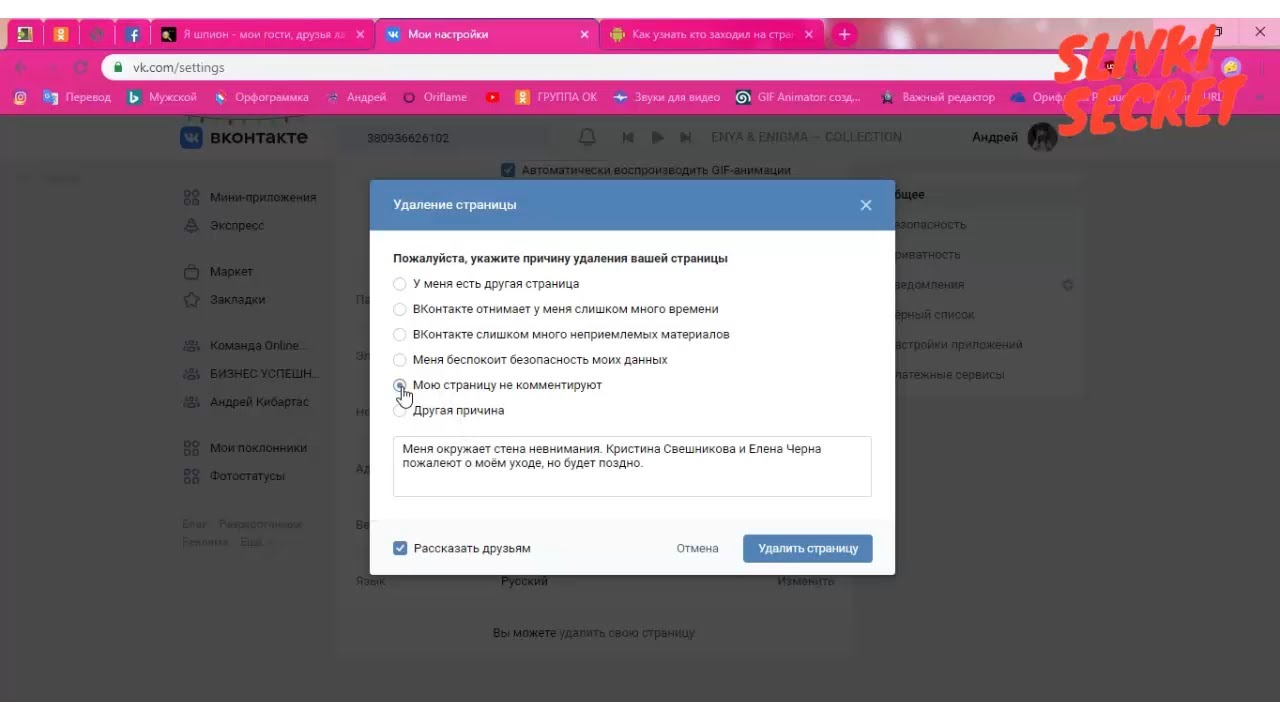Open the Блог footer link

(x=195, y=524)
